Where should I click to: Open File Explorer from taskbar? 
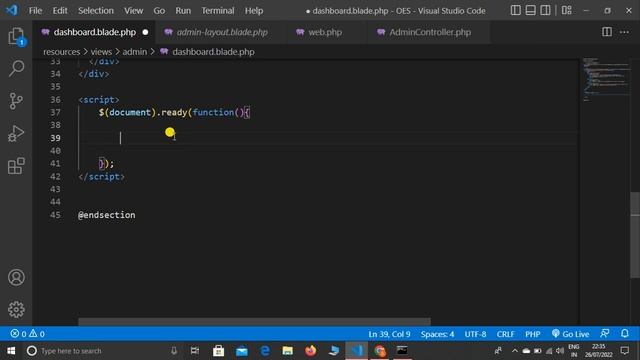click(x=287, y=351)
